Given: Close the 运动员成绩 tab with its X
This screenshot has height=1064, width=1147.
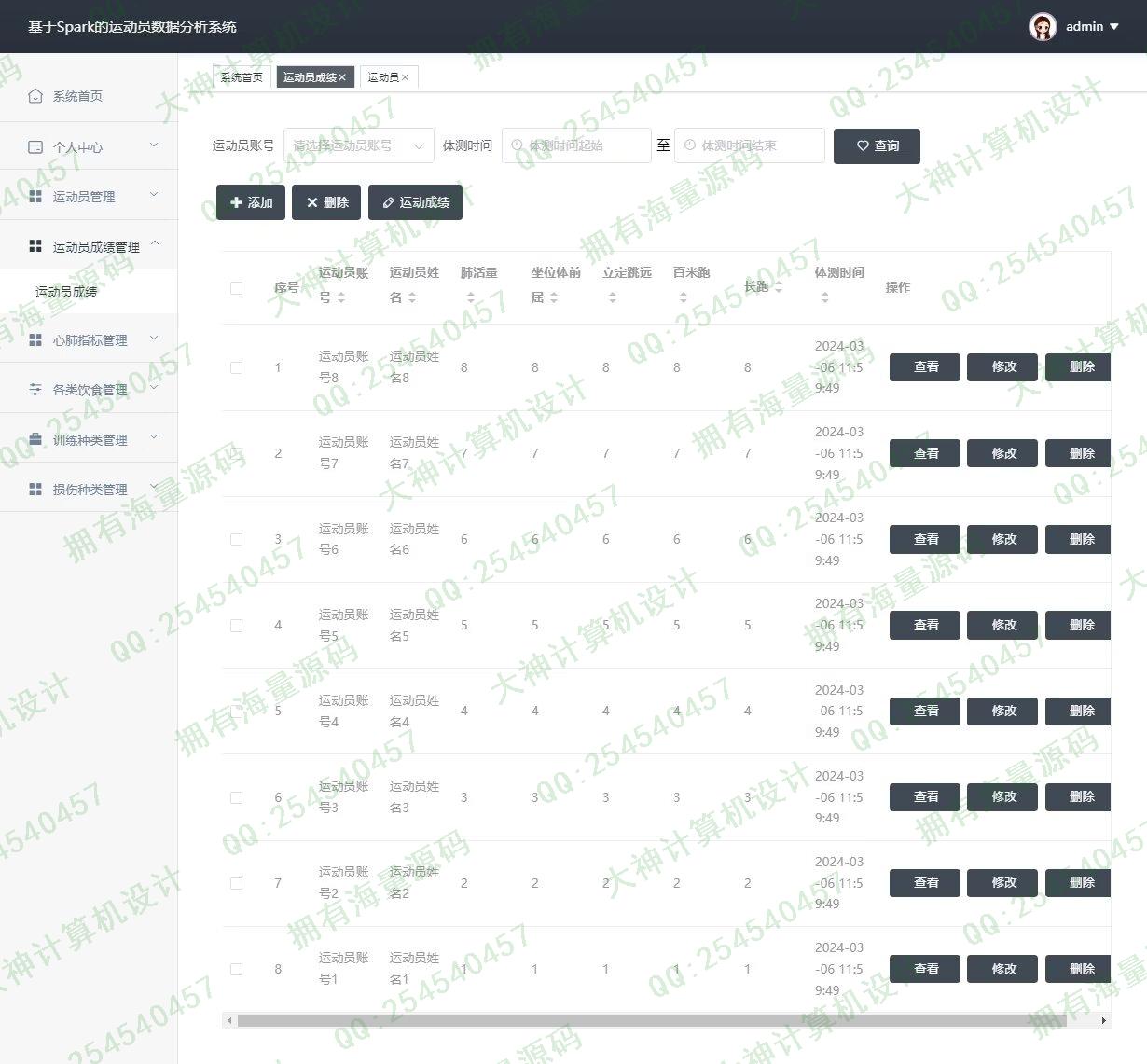Looking at the screenshot, I should pos(342,77).
